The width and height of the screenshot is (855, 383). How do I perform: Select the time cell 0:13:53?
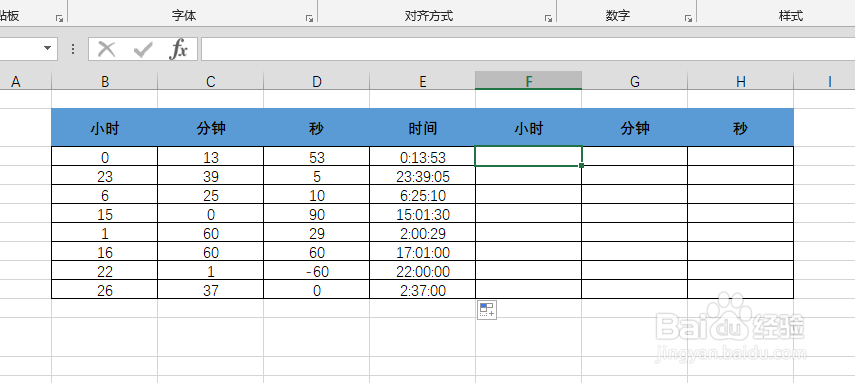click(x=423, y=157)
